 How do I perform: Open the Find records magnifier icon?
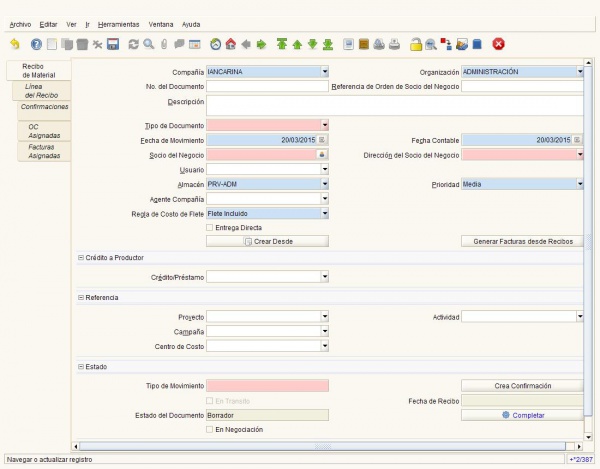(x=148, y=44)
